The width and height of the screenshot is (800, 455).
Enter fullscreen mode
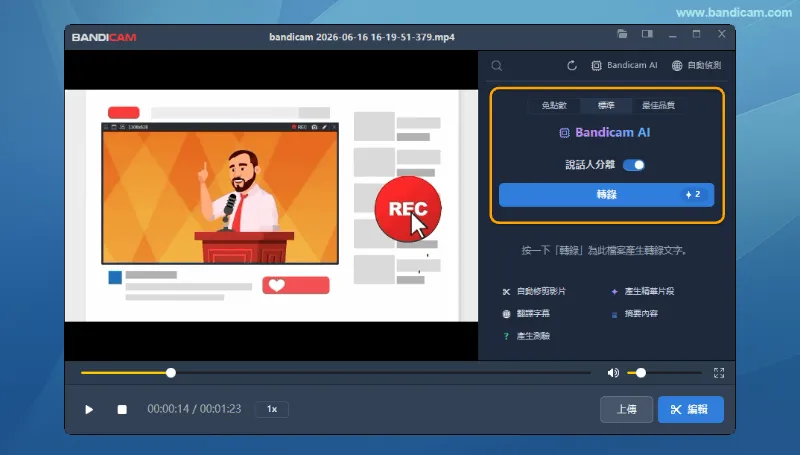coord(719,373)
